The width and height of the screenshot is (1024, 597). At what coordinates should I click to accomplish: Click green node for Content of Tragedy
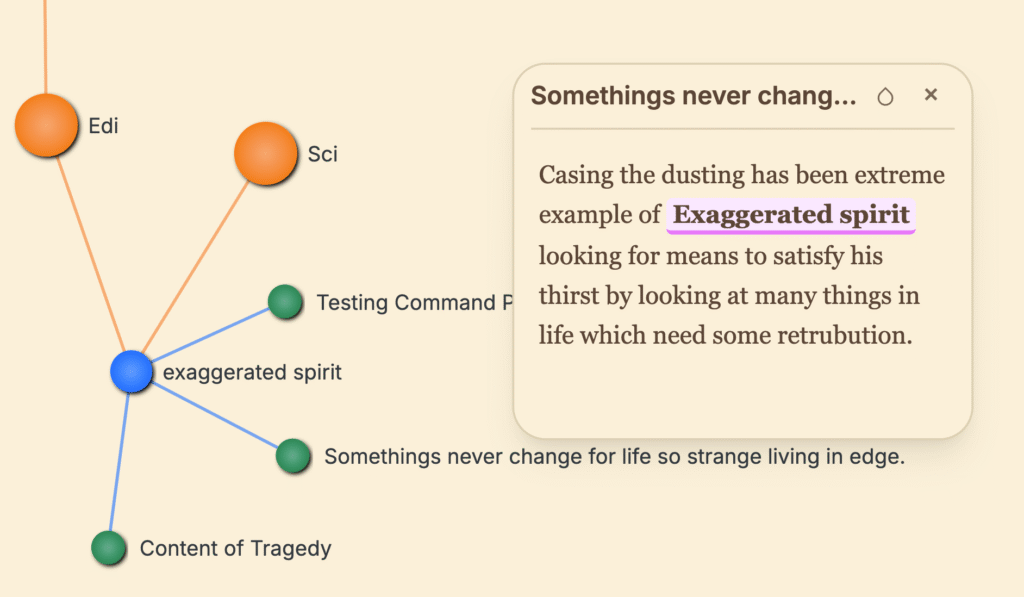pos(108,548)
